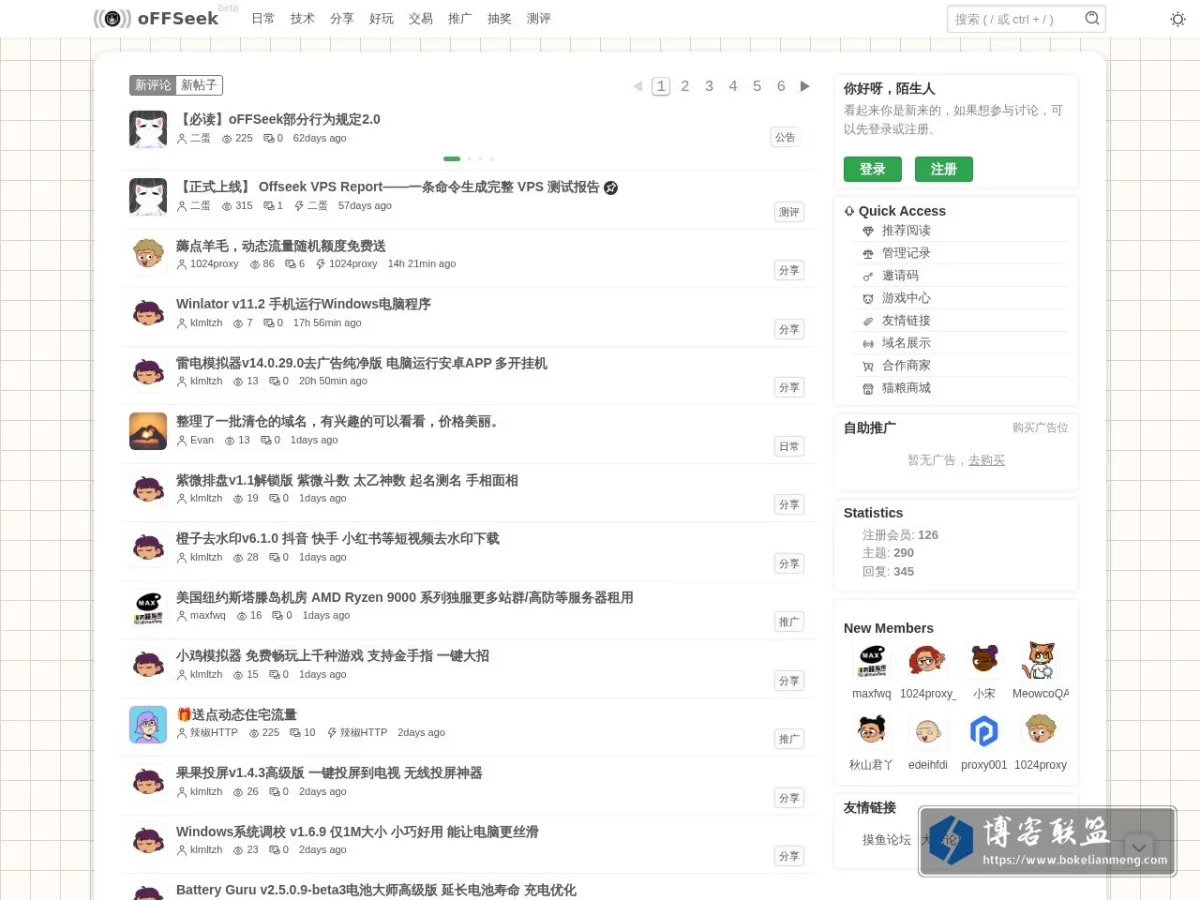
Task: Select page 2 in pagination
Action: pyautogui.click(x=685, y=86)
